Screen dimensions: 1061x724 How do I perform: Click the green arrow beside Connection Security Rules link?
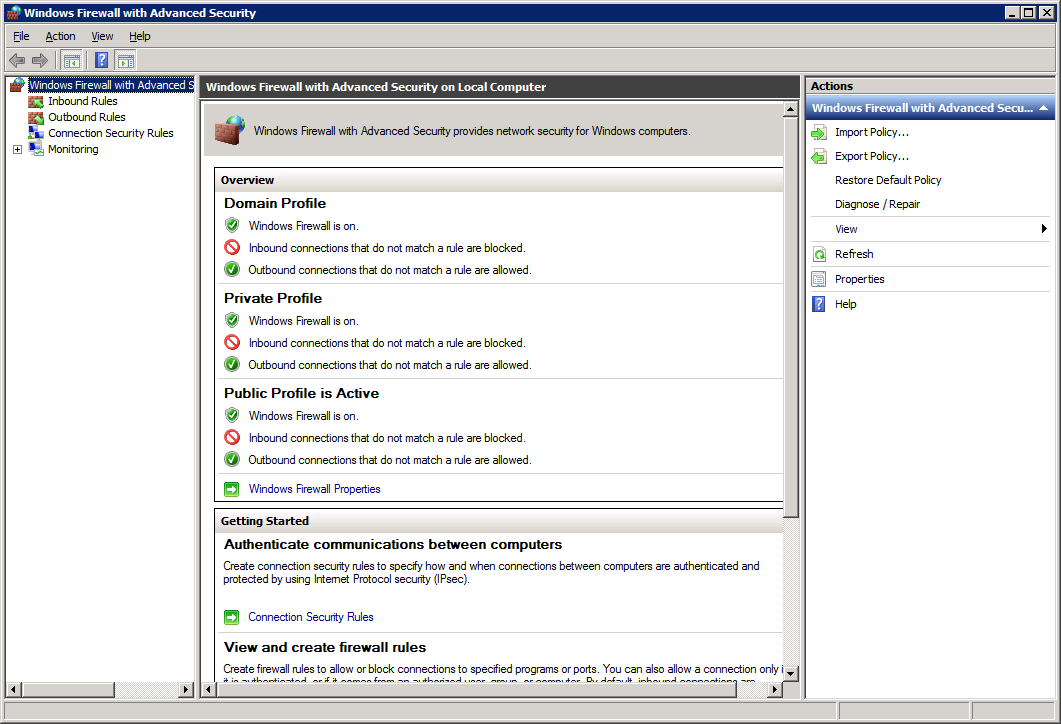[231, 617]
